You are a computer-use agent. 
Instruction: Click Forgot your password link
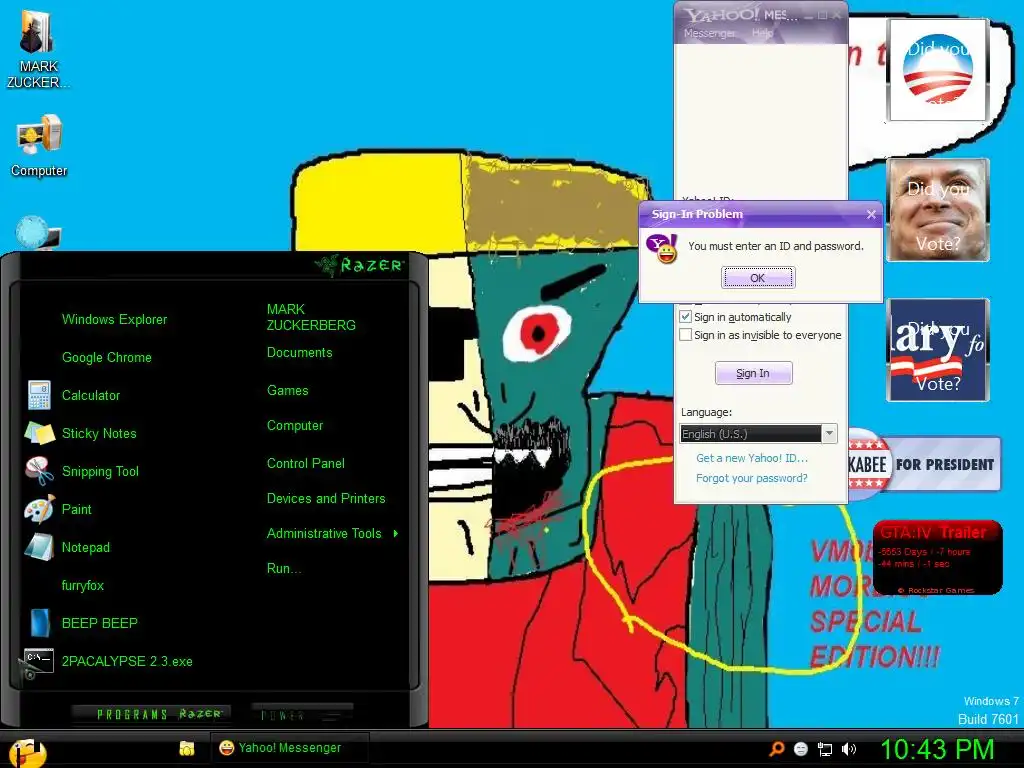pyautogui.click(x=752, y=478)
